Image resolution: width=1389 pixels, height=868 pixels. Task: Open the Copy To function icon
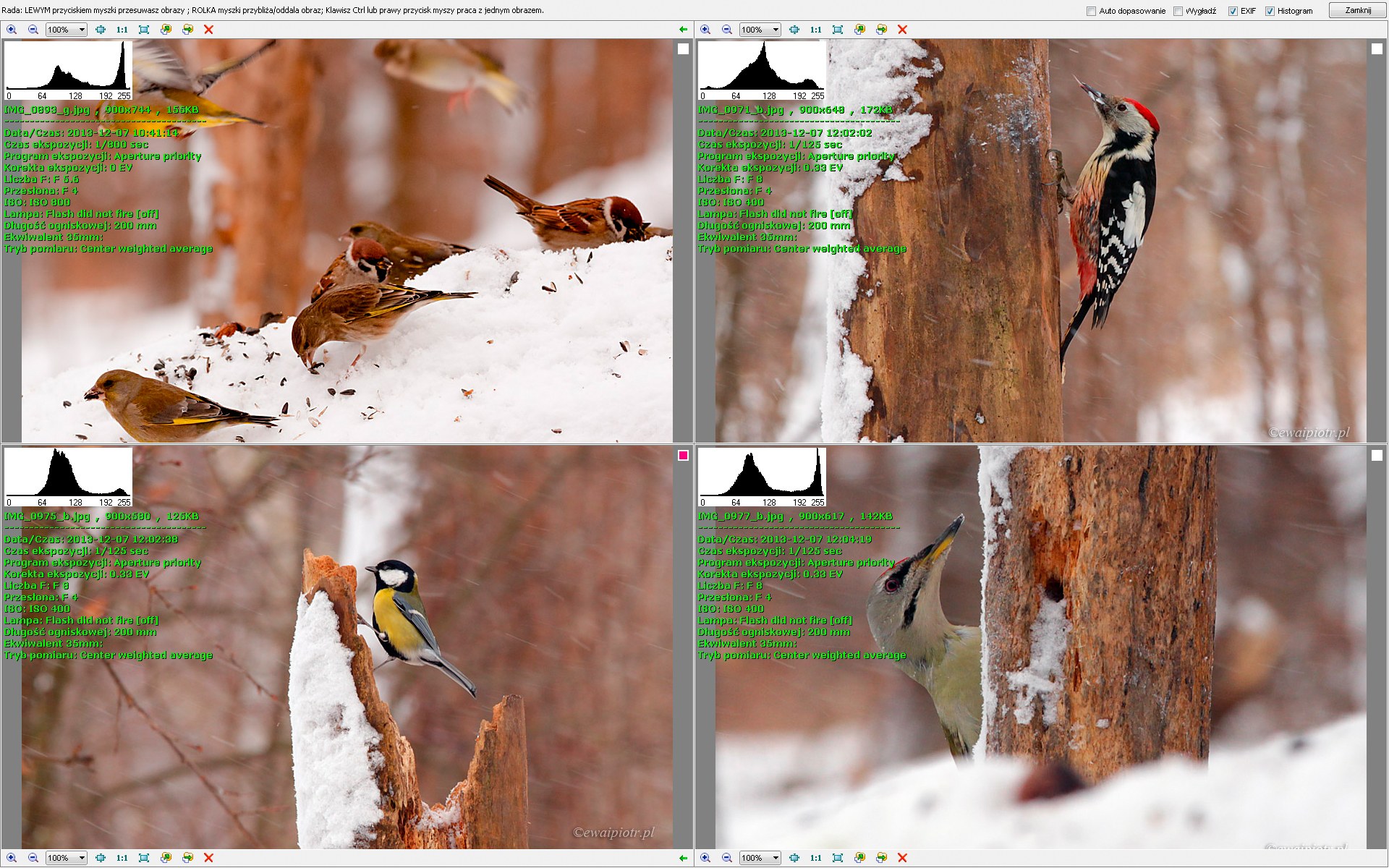click(x=166, y=30)
